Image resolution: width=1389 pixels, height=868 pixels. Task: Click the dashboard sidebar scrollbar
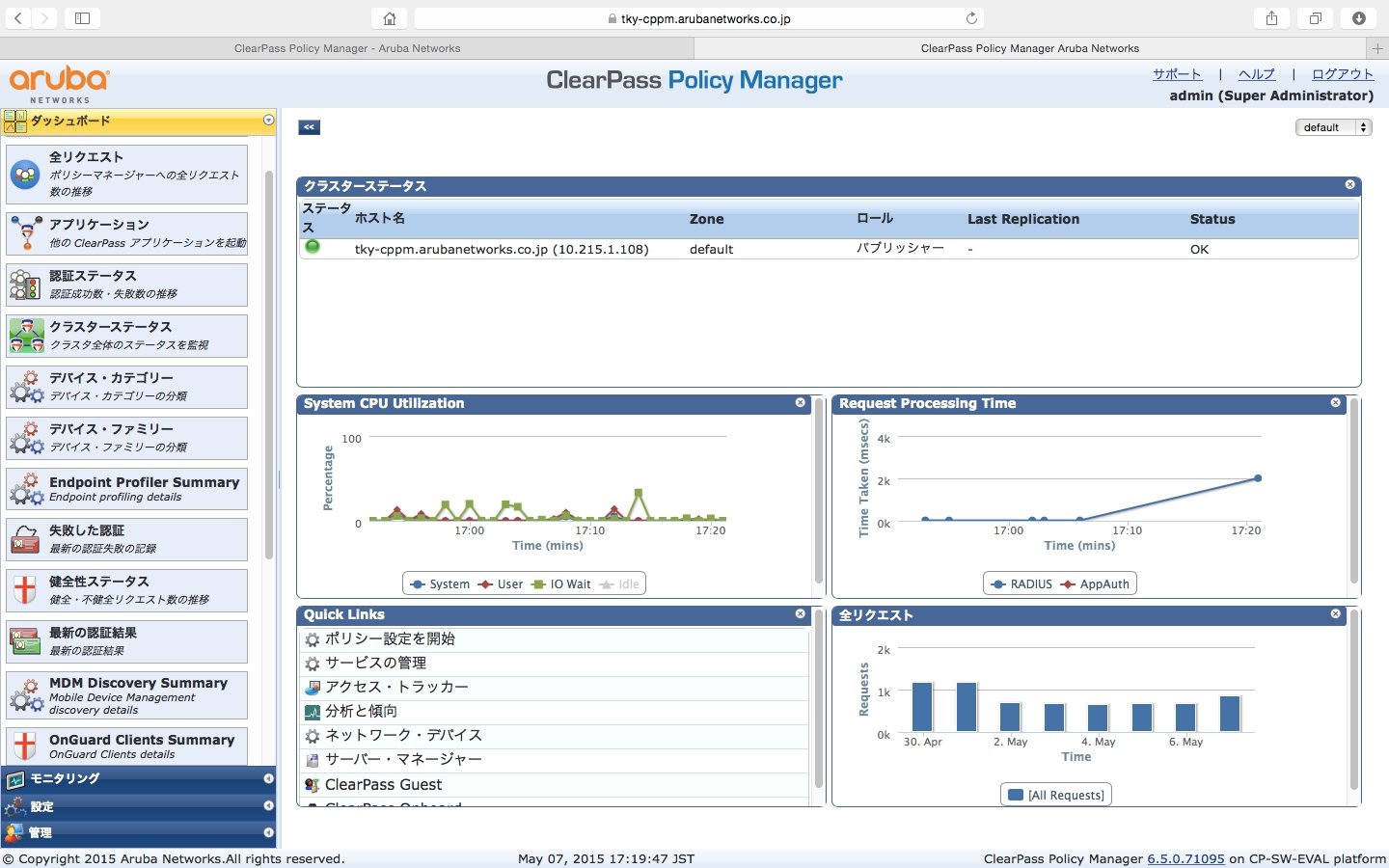(269, 366)
